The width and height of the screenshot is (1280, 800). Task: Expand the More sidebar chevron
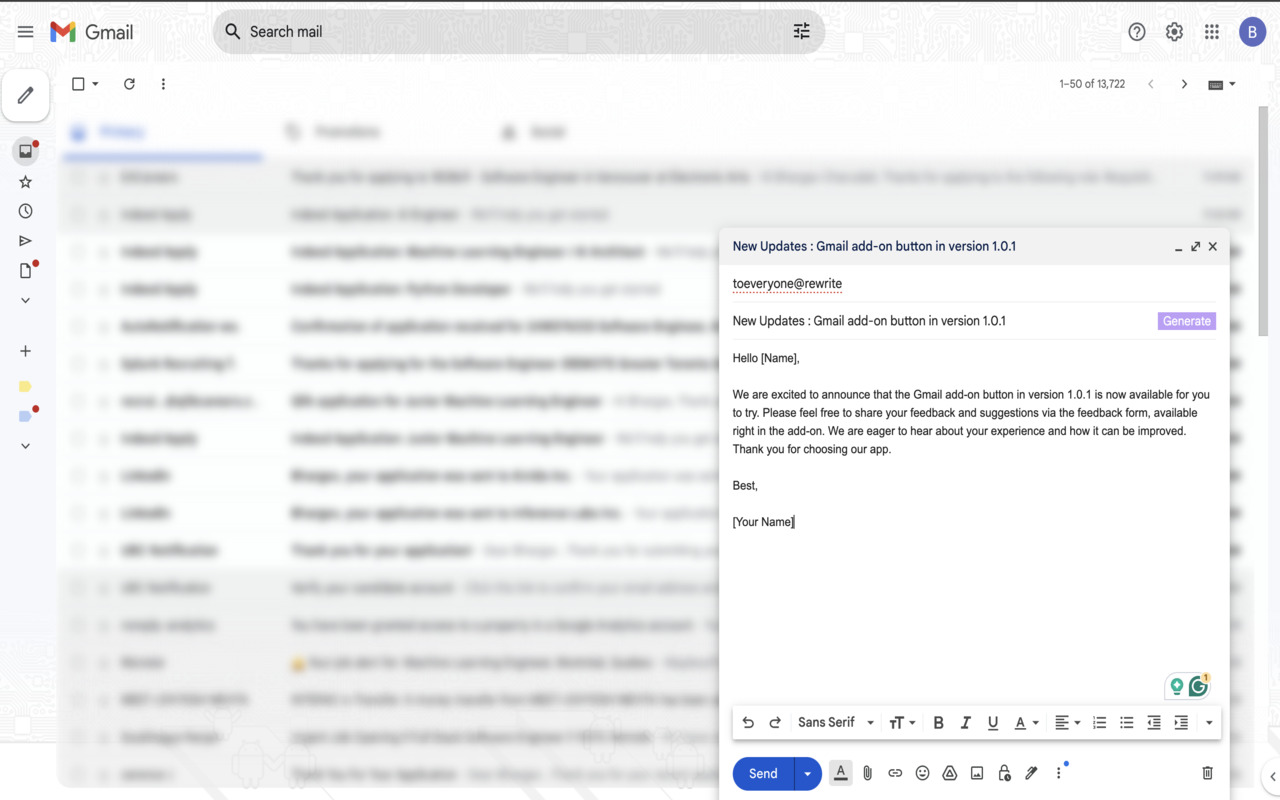coord(26,300)
